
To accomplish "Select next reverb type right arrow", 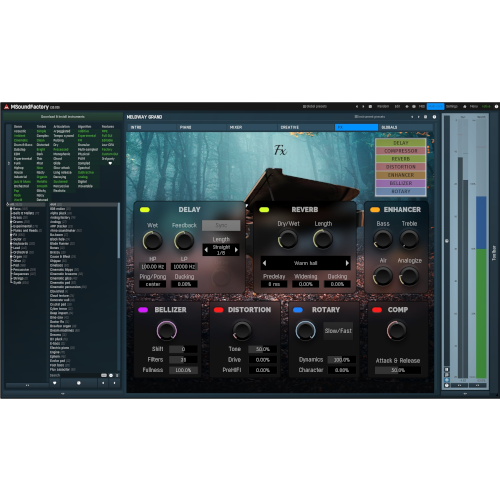I will click(x=347, y=263).
